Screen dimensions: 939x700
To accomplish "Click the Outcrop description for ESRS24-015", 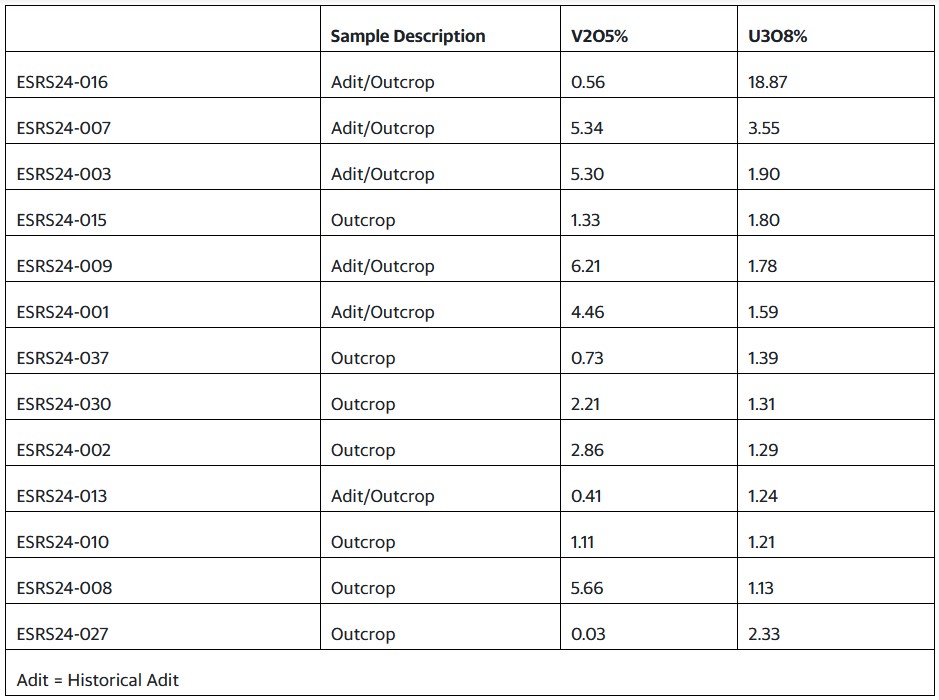I will tap(363, 220).
